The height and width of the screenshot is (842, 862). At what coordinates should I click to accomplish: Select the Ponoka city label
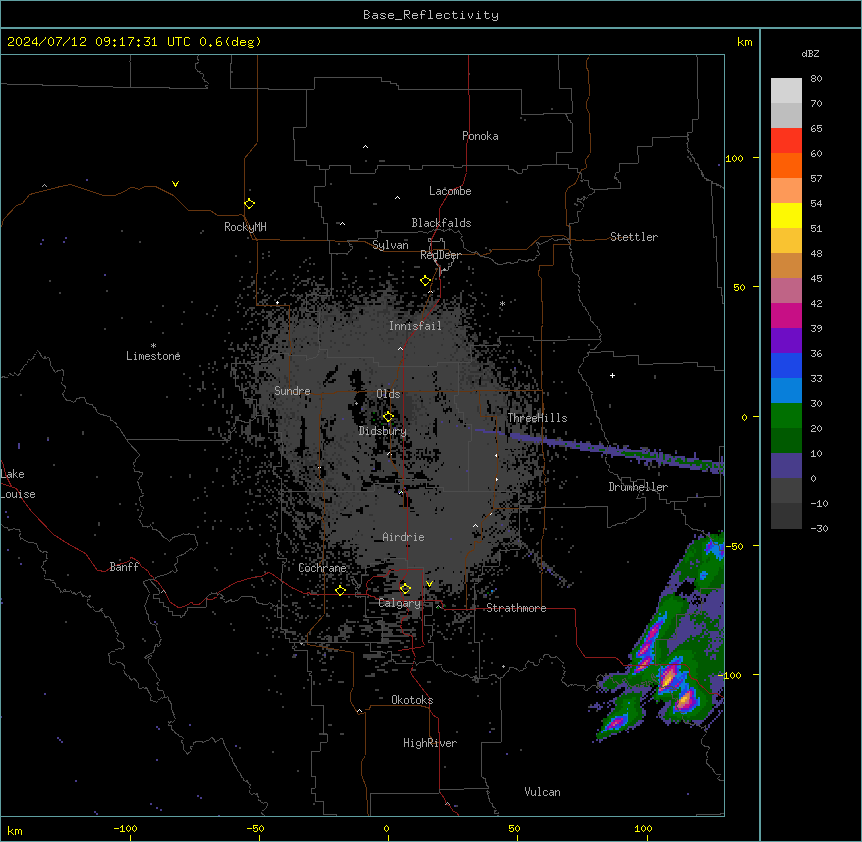point(480,136)
